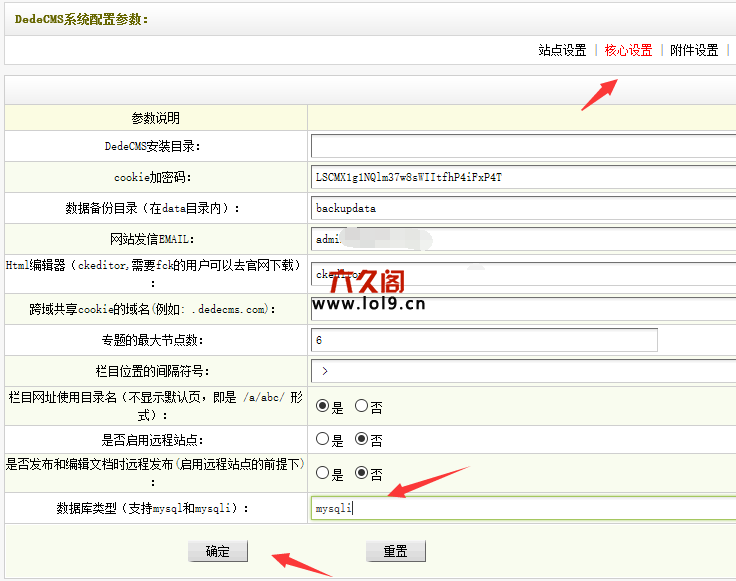Viewport: 736px width, 581px height.
Task: Focus the 专题的最大节点数 field
Action: [484, 340]
